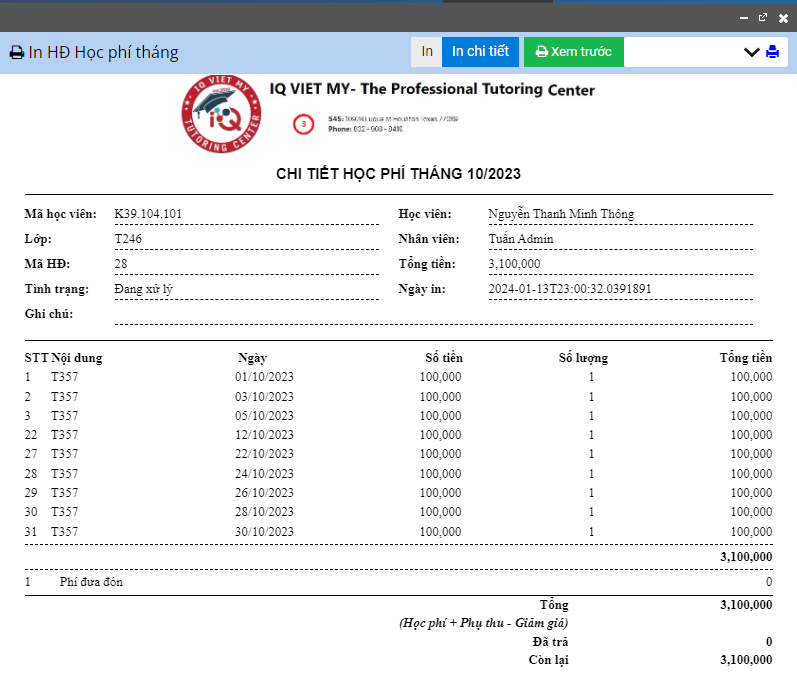Expand the printer selection dropdown arrow
Screen dimensions: 797x699
[x=752, y=52]
